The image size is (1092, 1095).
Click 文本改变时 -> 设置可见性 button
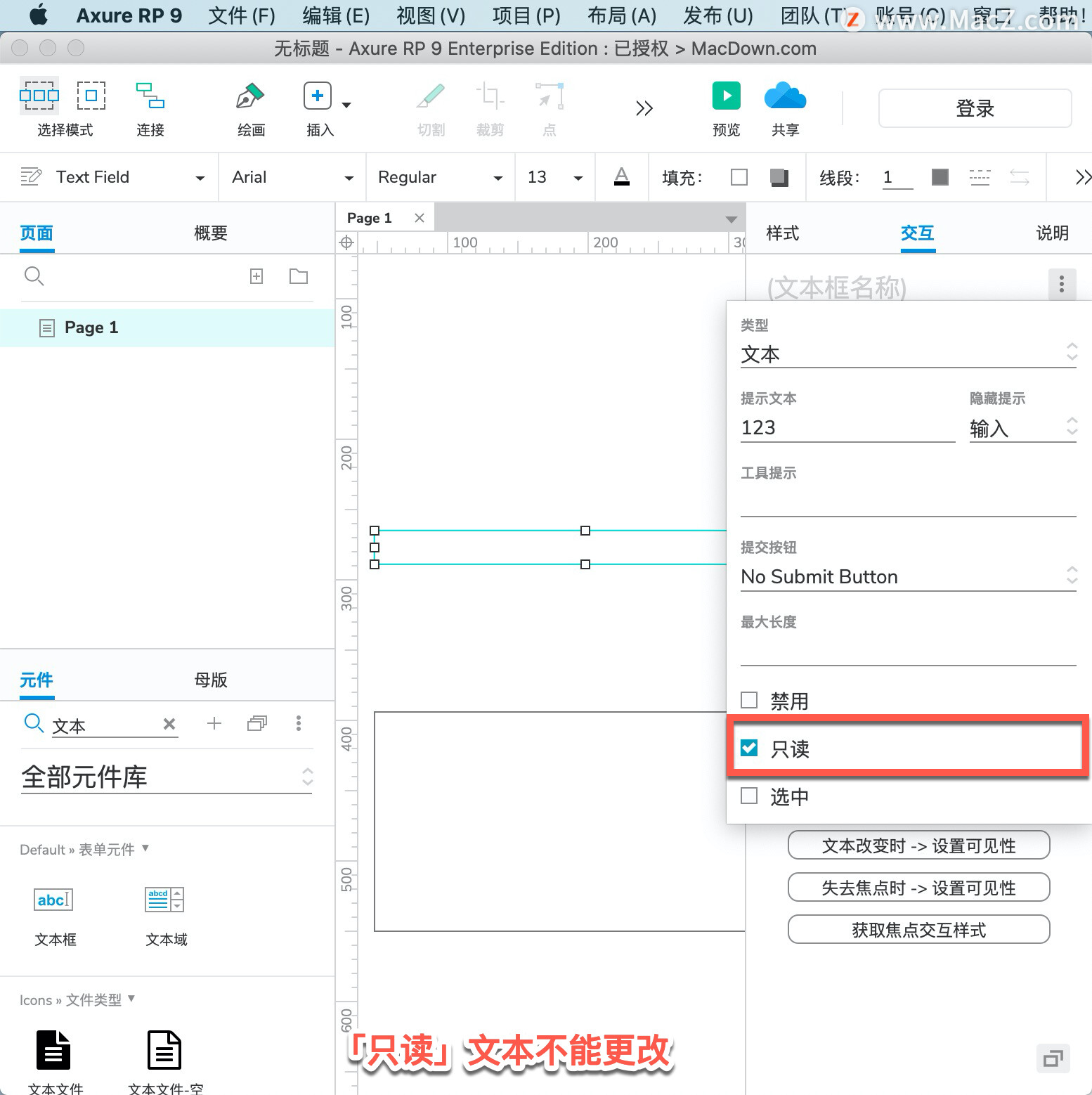[918, 845]
